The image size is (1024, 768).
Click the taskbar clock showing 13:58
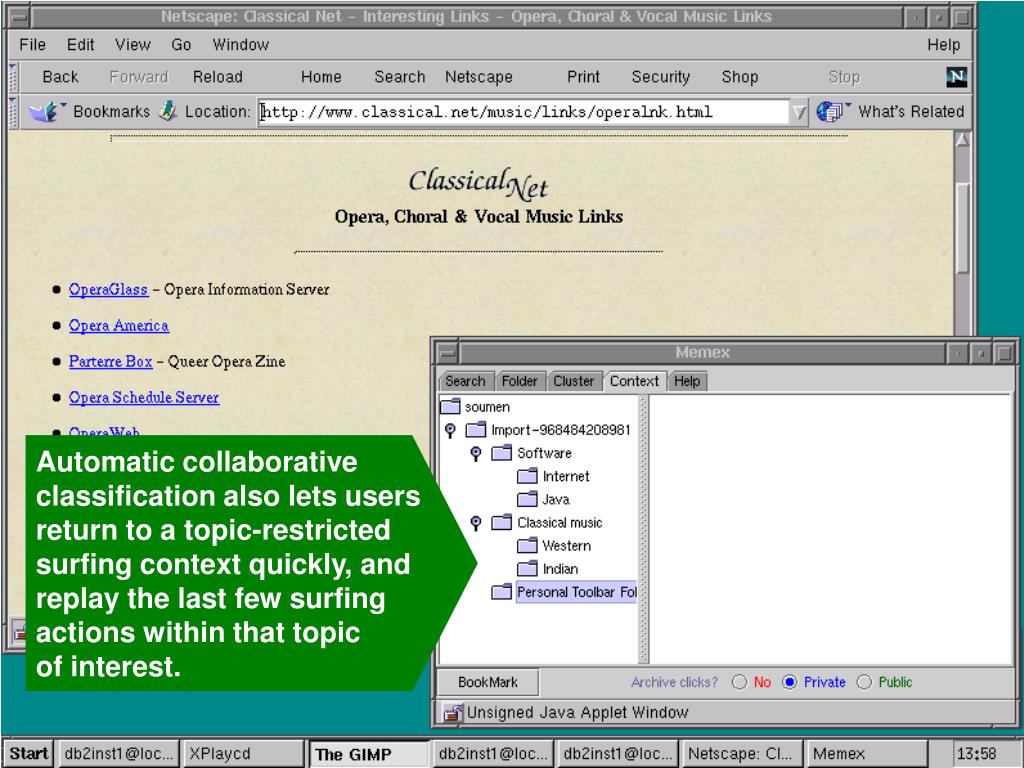coord(976,754)
